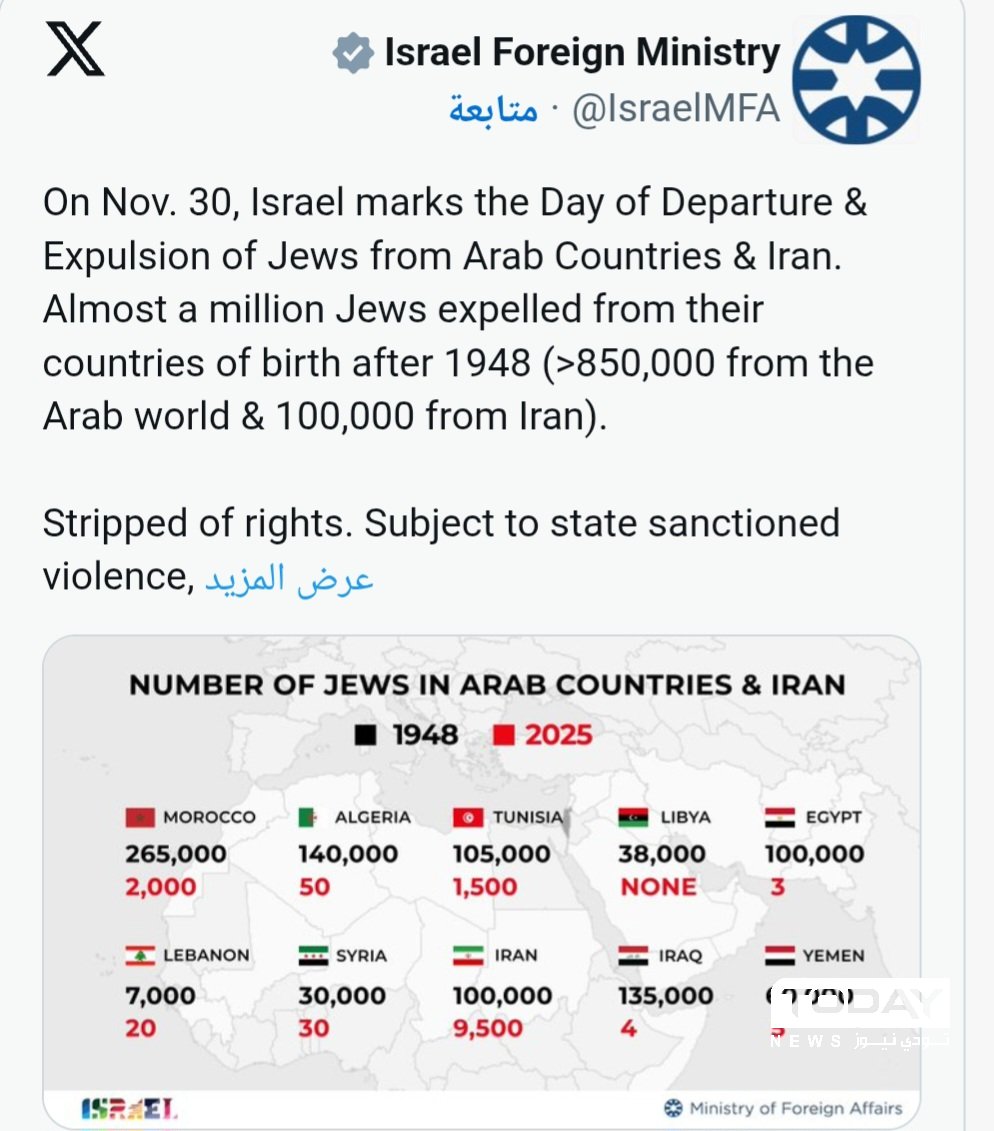Open the @IsraelMFA handle link
The width and height of the screenshot is (994, 1131).
(x=675, y=110)
